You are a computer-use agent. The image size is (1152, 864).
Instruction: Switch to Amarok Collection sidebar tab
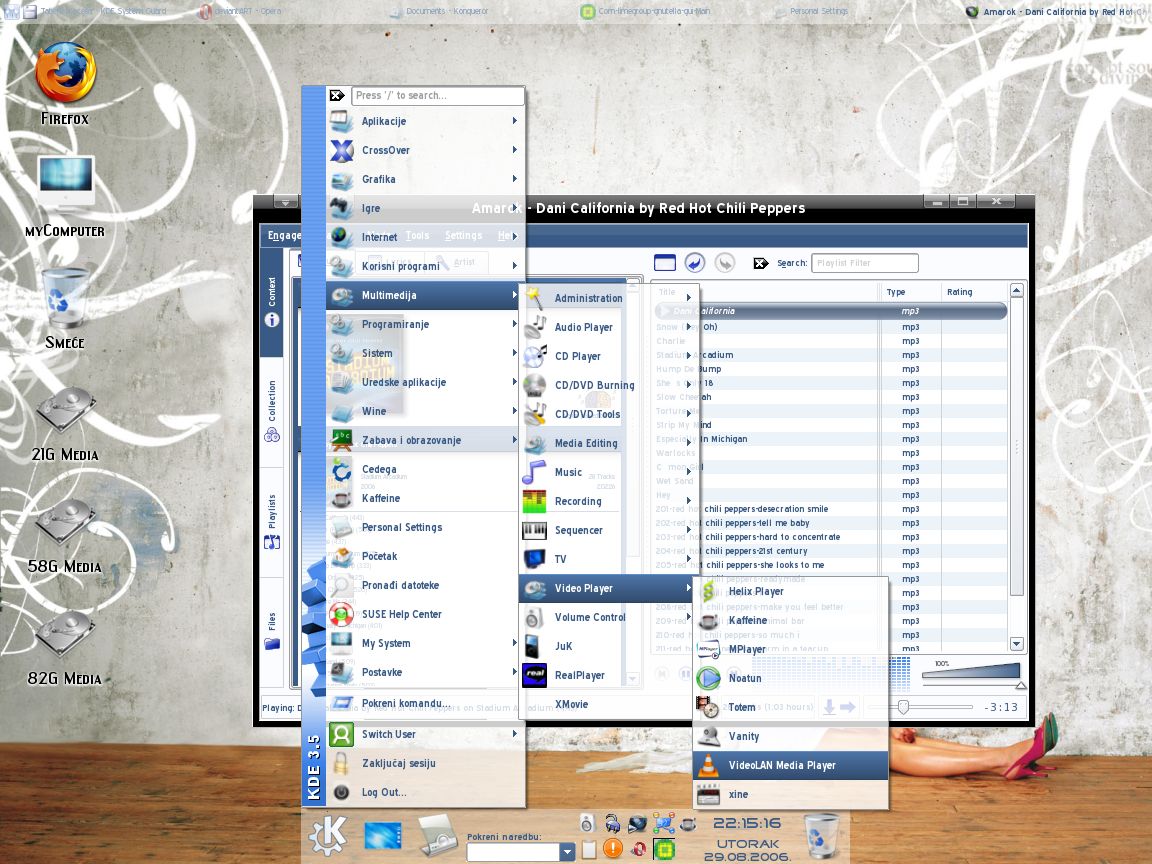272,411
